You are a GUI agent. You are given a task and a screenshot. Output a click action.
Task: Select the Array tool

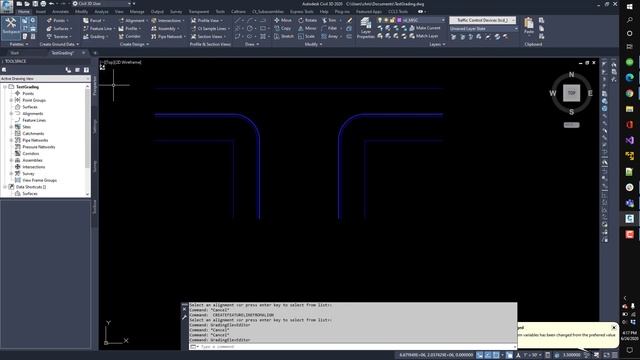click(x=330, y=36)
